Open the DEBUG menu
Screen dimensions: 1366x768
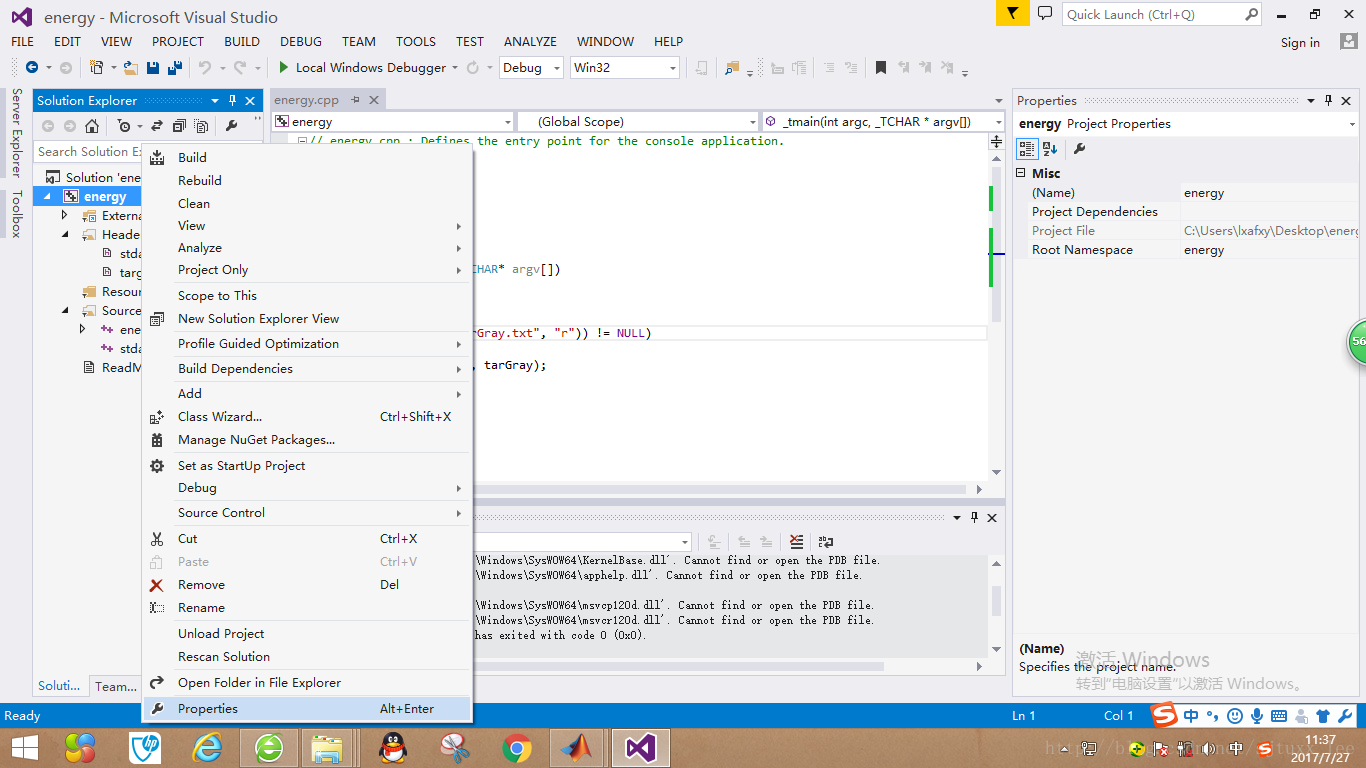click(x=301, y=41)
